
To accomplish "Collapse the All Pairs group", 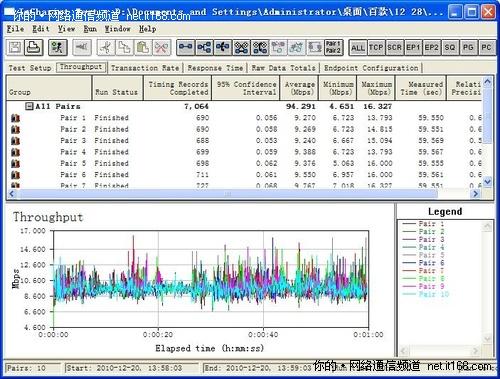I will [29, 106].
